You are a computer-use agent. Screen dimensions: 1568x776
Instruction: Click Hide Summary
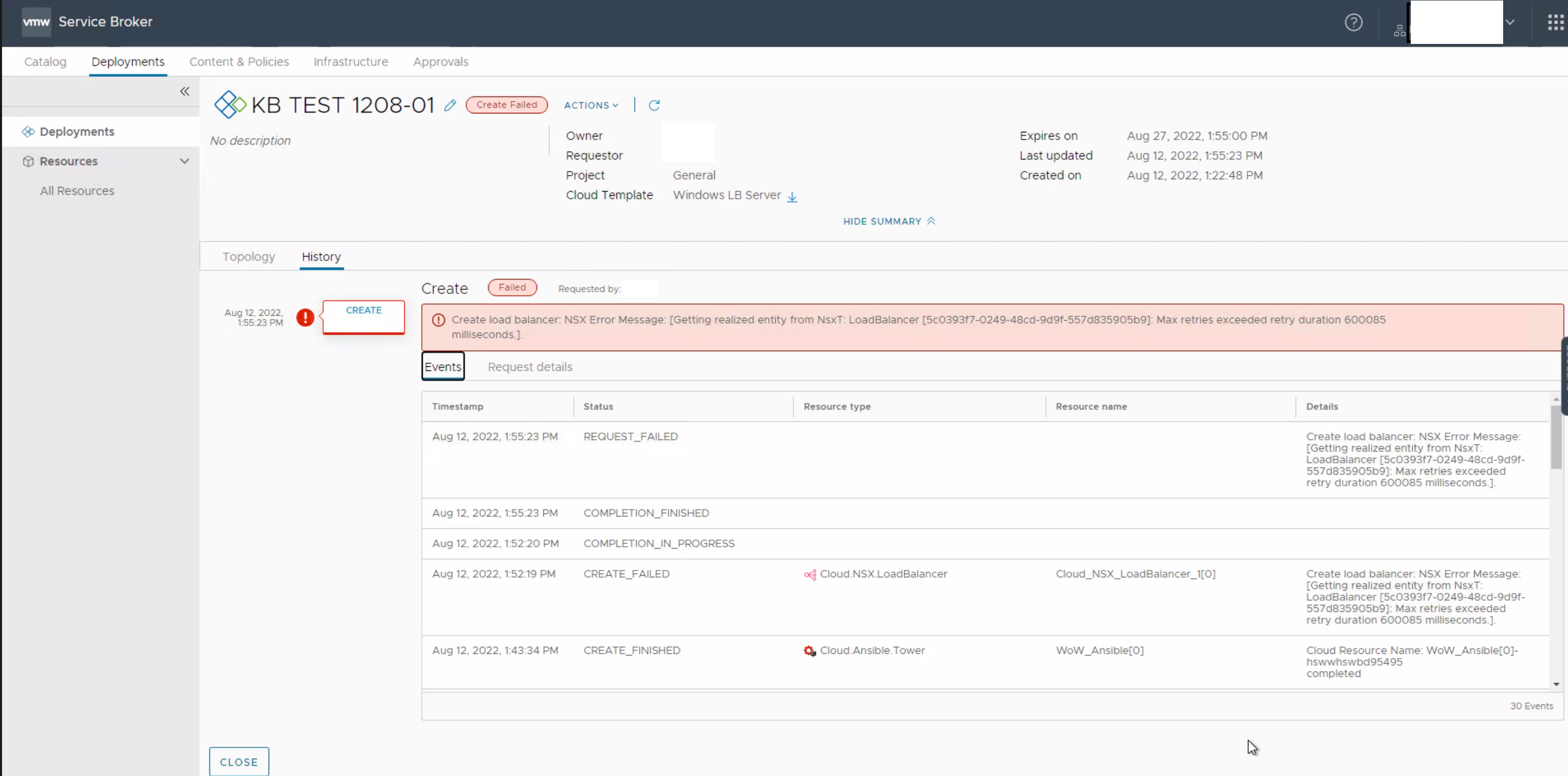[x=888, y=221]
